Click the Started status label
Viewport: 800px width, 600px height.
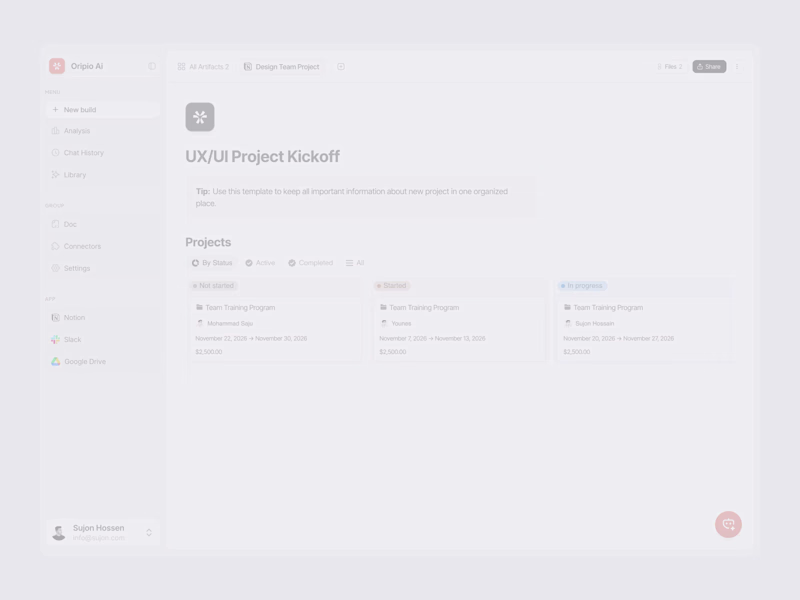[391, 286]
